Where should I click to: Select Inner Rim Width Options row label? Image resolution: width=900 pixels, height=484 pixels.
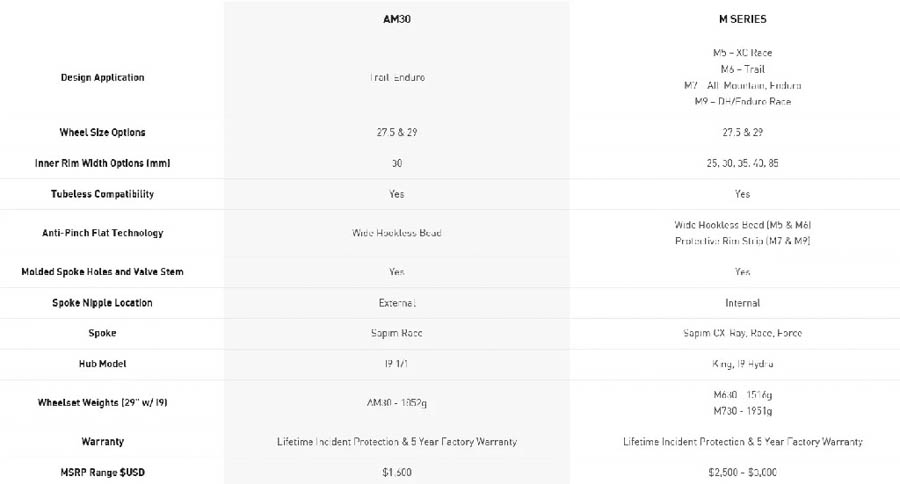point(102,163)
